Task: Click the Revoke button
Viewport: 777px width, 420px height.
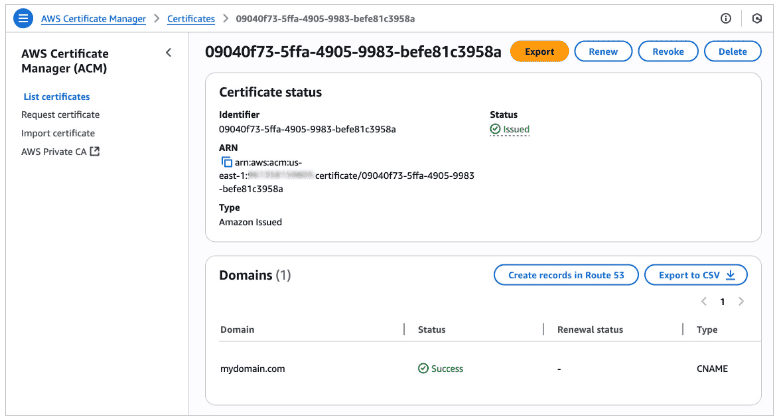Action: point(668,52)
